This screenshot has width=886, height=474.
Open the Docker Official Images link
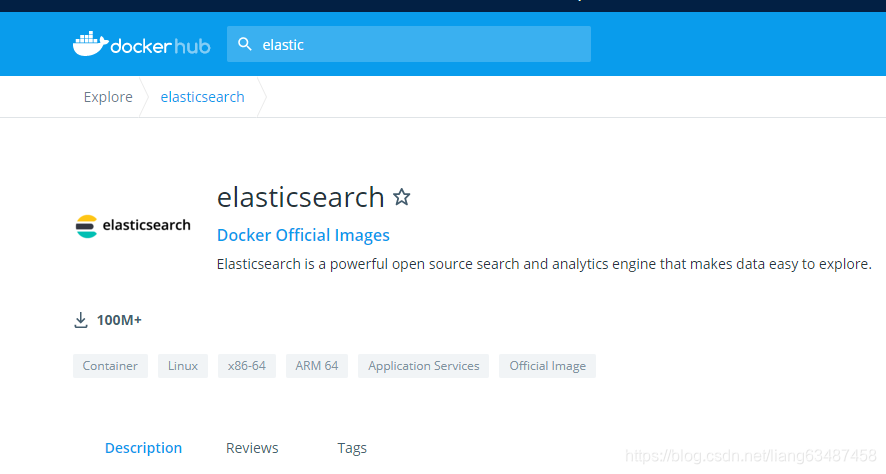(303, 235)
